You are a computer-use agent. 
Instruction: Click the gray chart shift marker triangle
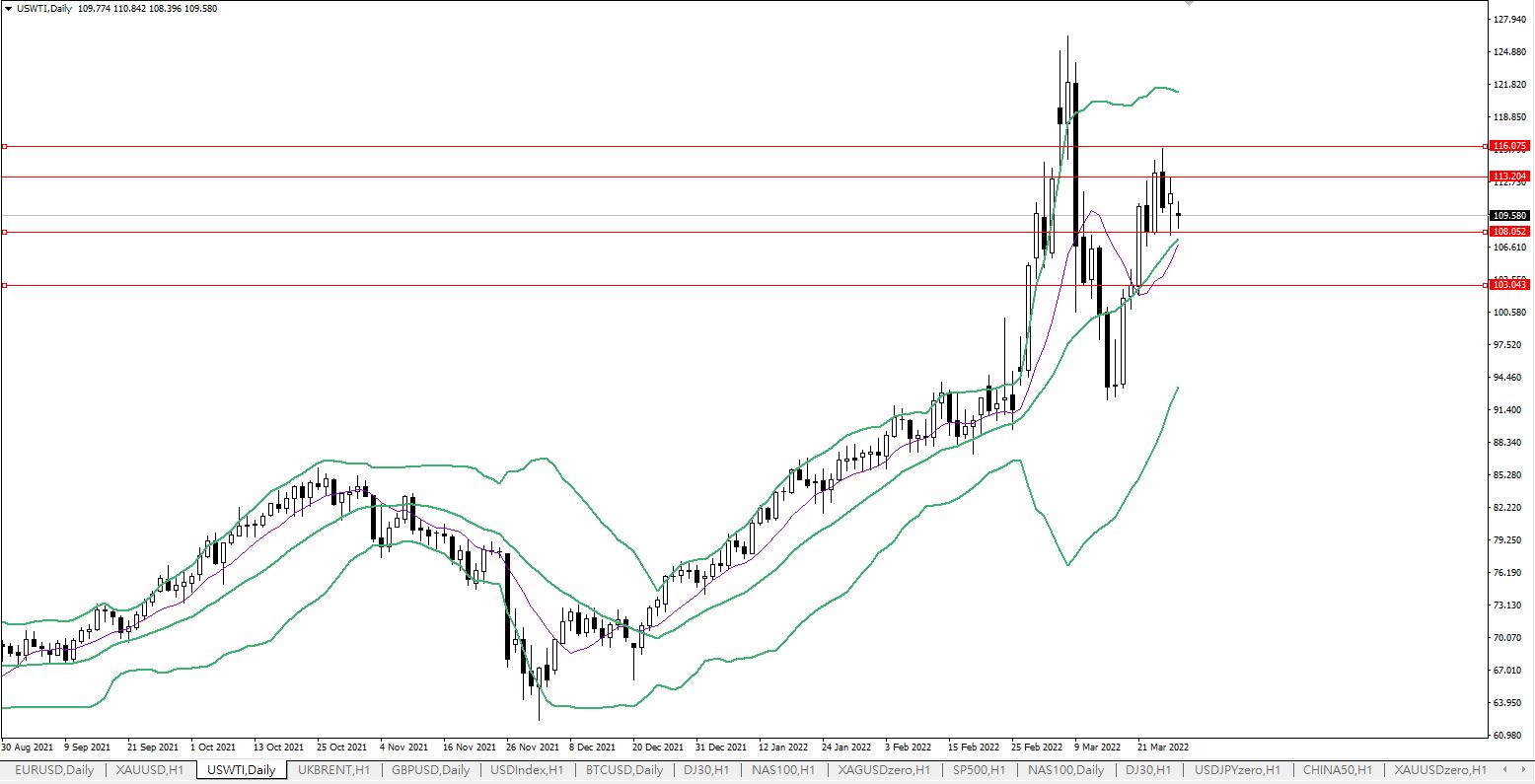1189,4
